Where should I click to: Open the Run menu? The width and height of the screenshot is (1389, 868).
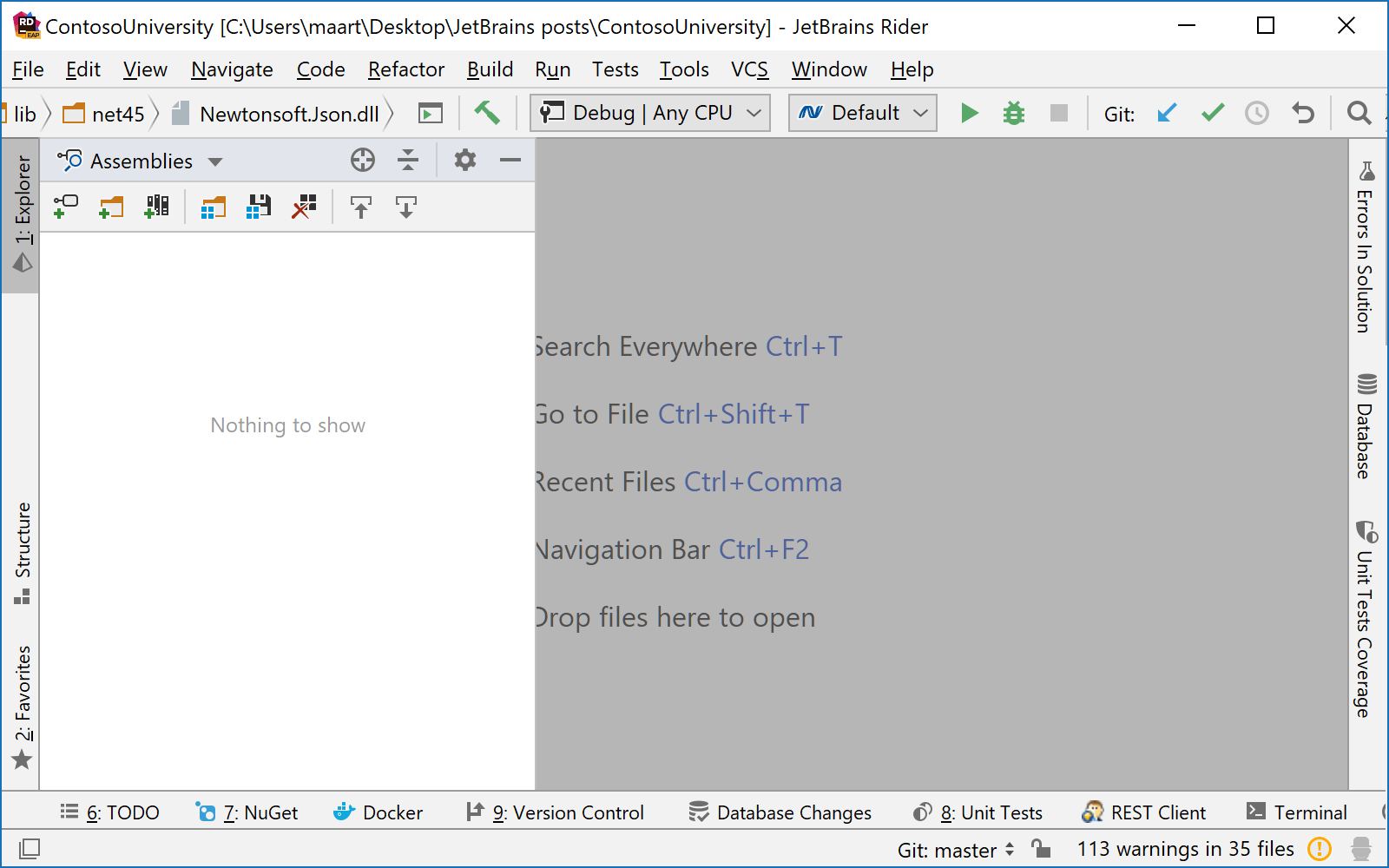[x=553, y=69]
